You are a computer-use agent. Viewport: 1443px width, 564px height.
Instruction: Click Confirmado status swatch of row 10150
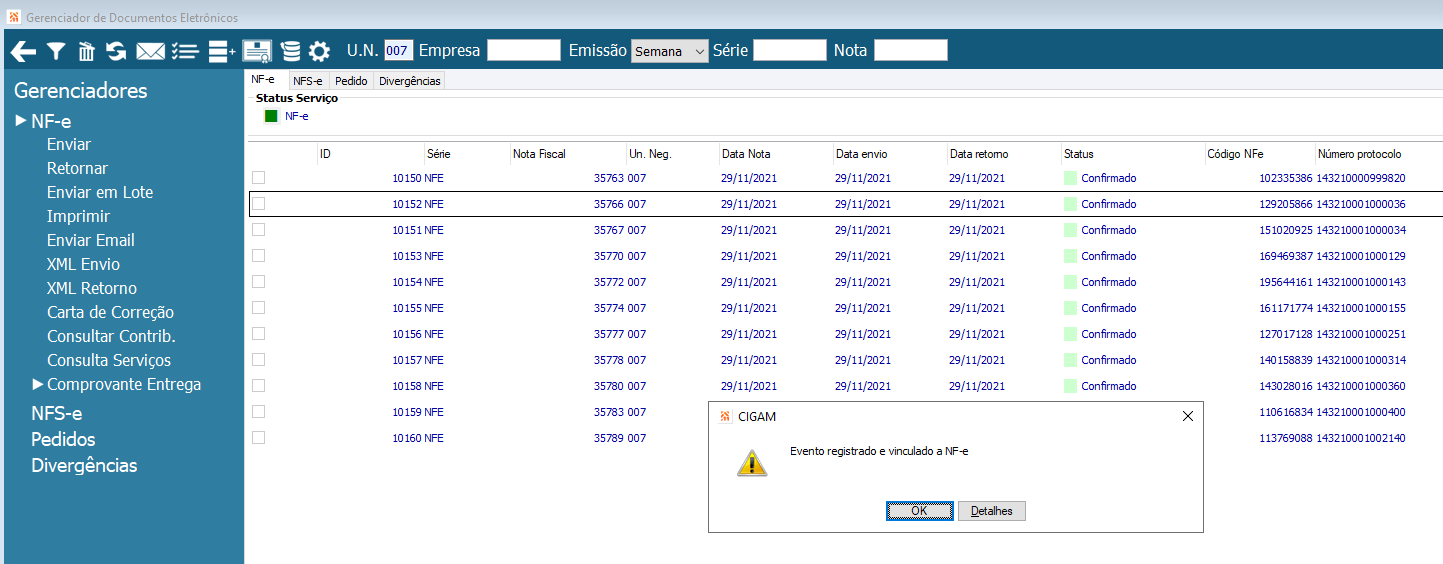tap(1070, 178)
